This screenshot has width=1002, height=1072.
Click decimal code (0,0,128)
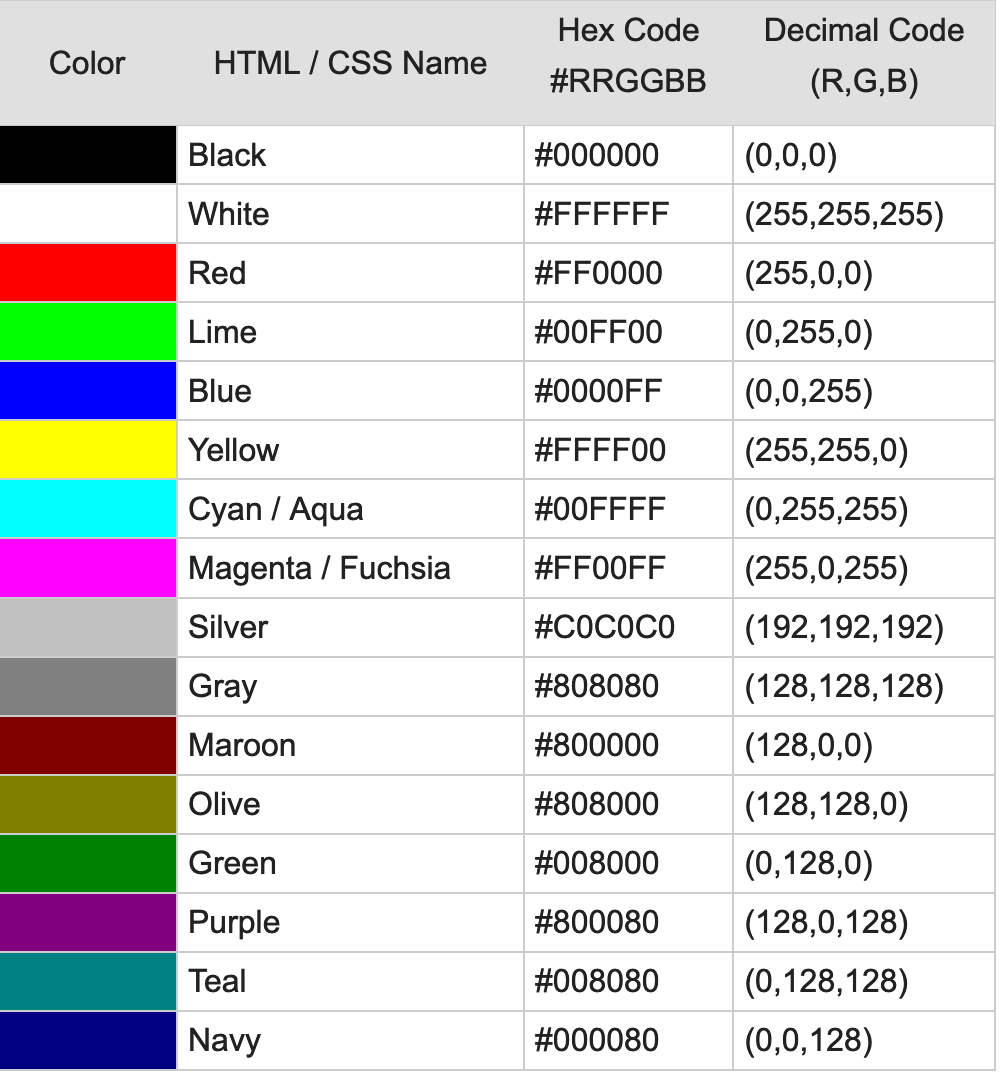pos(809,1041)
